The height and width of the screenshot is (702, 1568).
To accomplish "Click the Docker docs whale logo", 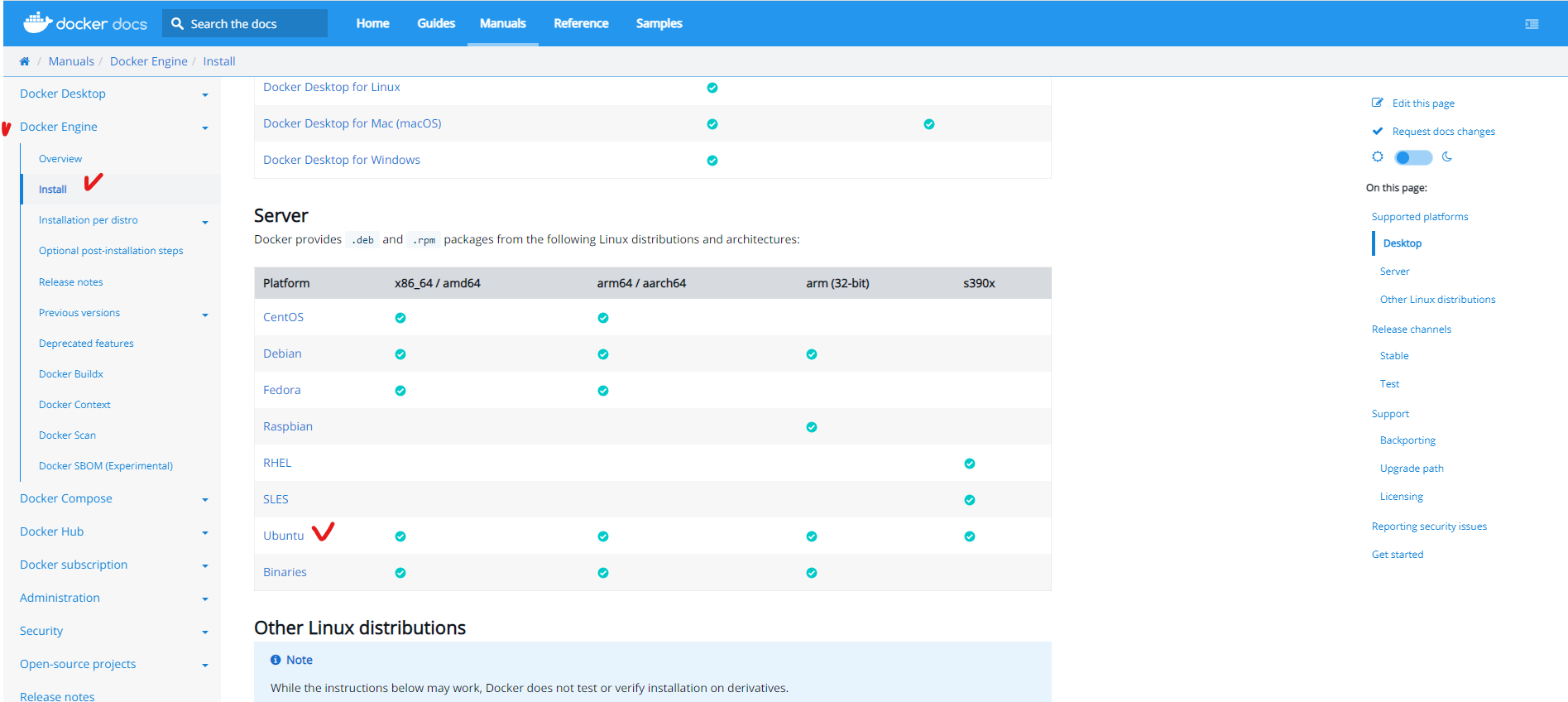I will (x=38, y=23).
